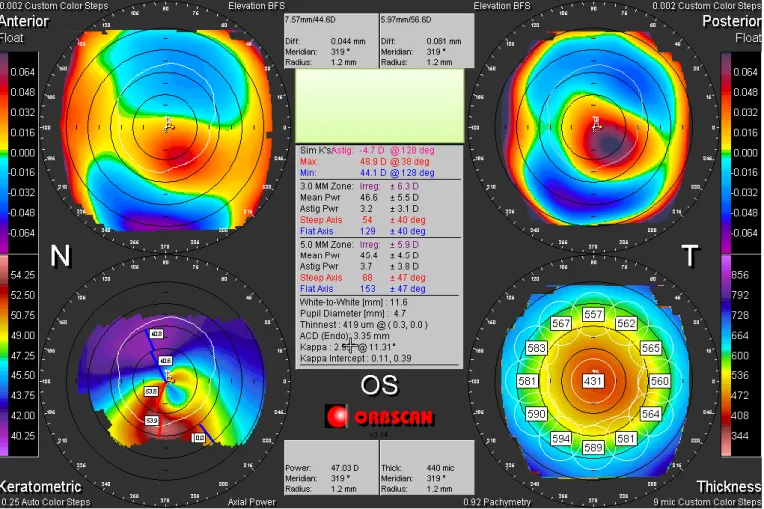This screenshot has height=509, width=764.
Task: Select the 594 pachymetry reading
Action: [561, 438]
